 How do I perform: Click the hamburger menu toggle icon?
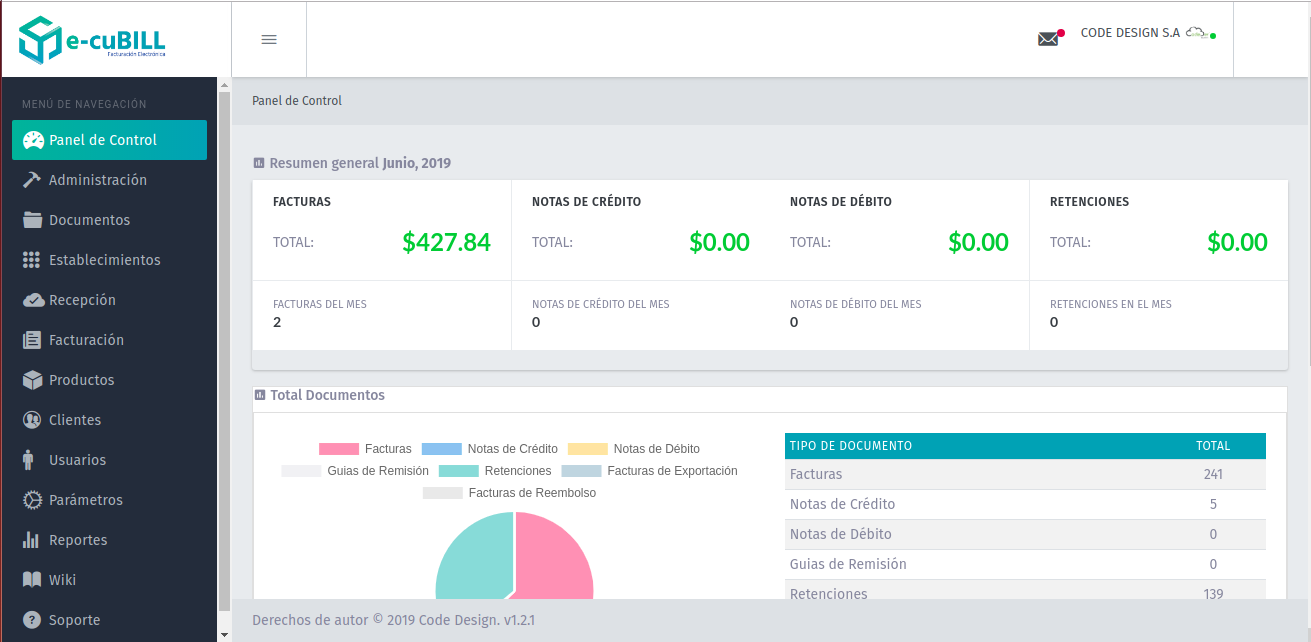tap(269, 40)
